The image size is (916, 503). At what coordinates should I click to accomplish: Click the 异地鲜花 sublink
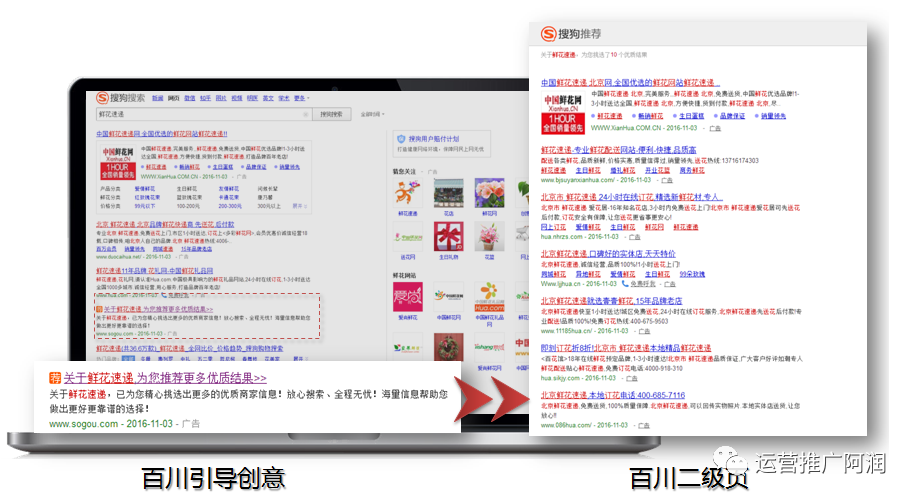tap(588, 274)
